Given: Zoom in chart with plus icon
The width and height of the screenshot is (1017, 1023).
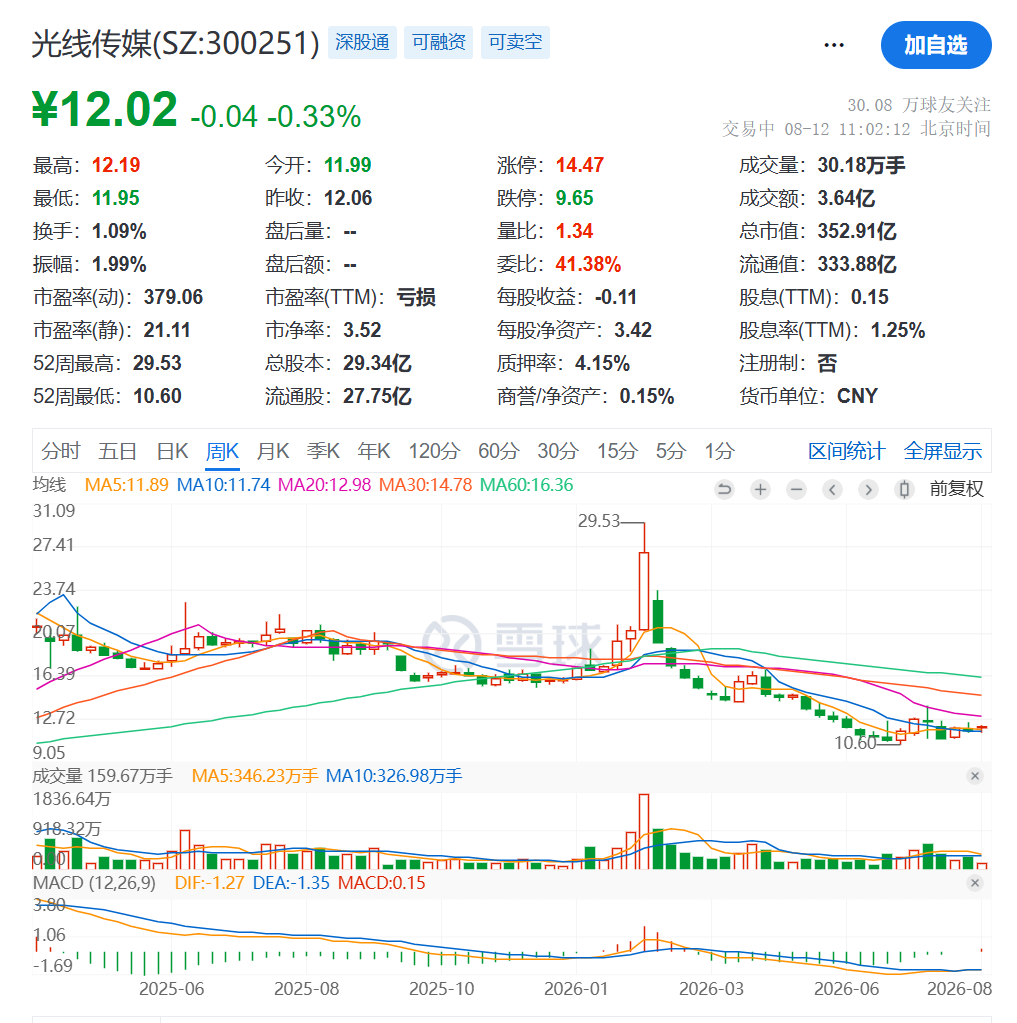Looking at the screenshot, I should (760, 489).
